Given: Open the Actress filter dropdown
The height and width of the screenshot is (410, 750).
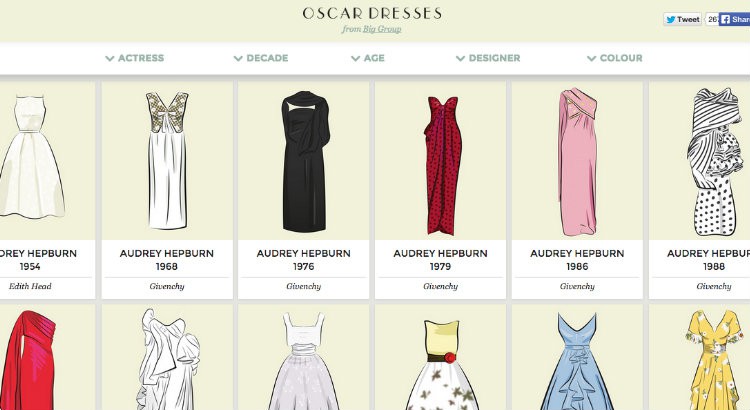Looking at the screenshot, I should [x=134, y=58].
